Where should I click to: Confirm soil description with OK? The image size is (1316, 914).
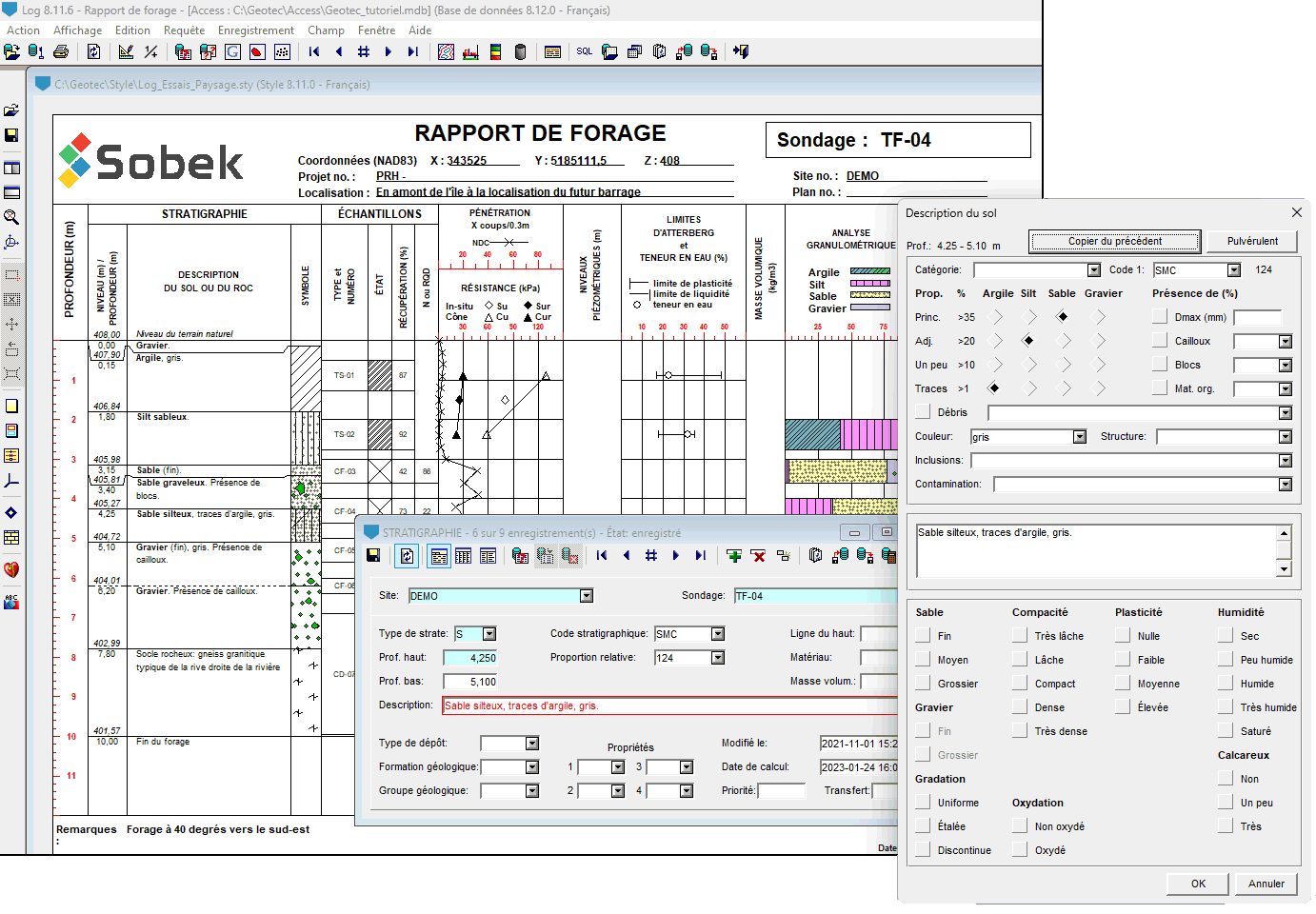pos(1198,884)
